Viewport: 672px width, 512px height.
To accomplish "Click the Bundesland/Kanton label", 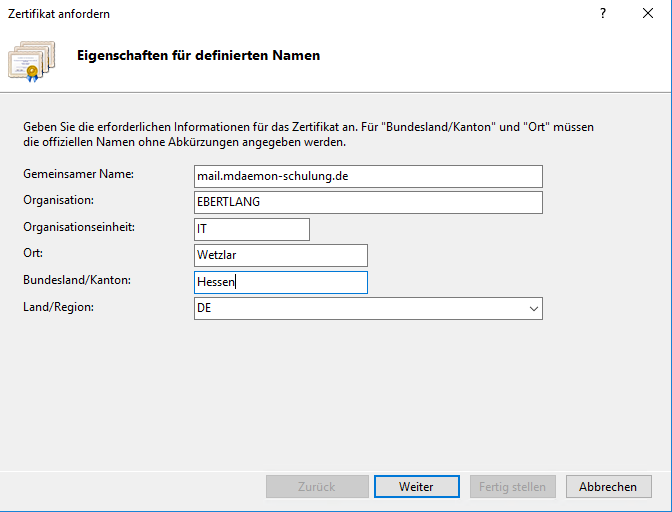I will coord(77,280).
